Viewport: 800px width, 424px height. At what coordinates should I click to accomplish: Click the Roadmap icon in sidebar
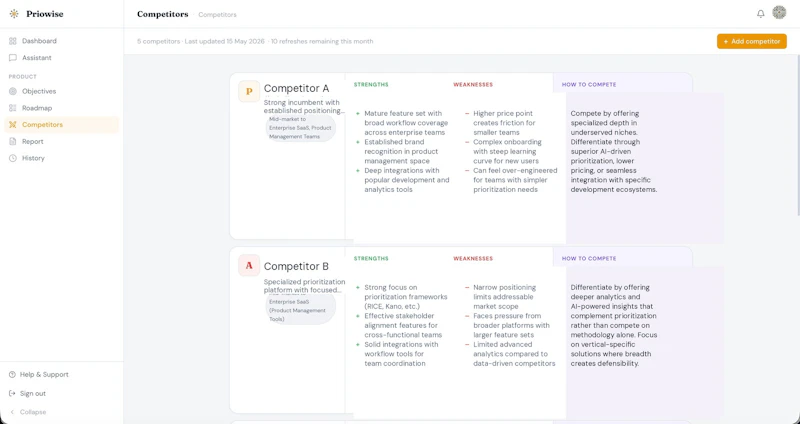pos(13,108)
